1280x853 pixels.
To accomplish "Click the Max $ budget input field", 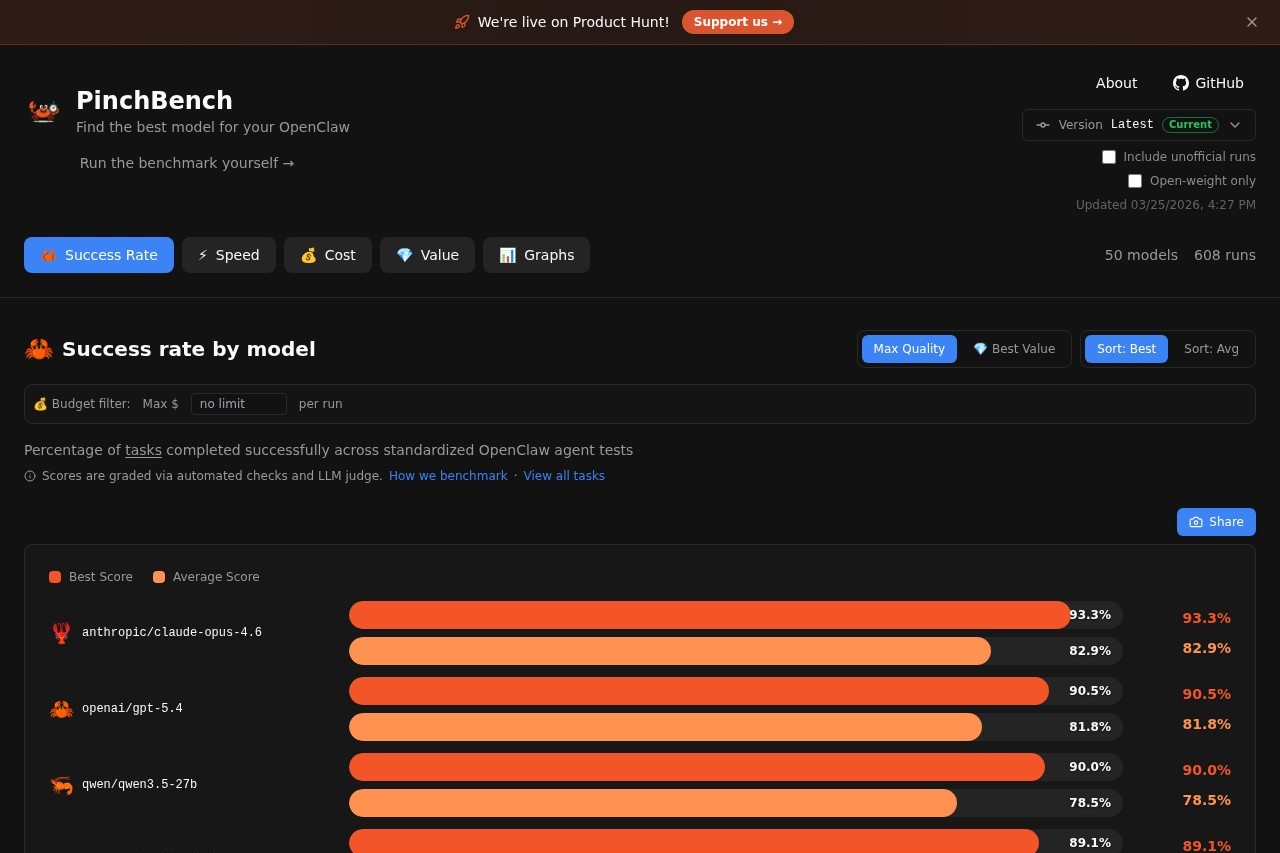I will click(238, 404).
